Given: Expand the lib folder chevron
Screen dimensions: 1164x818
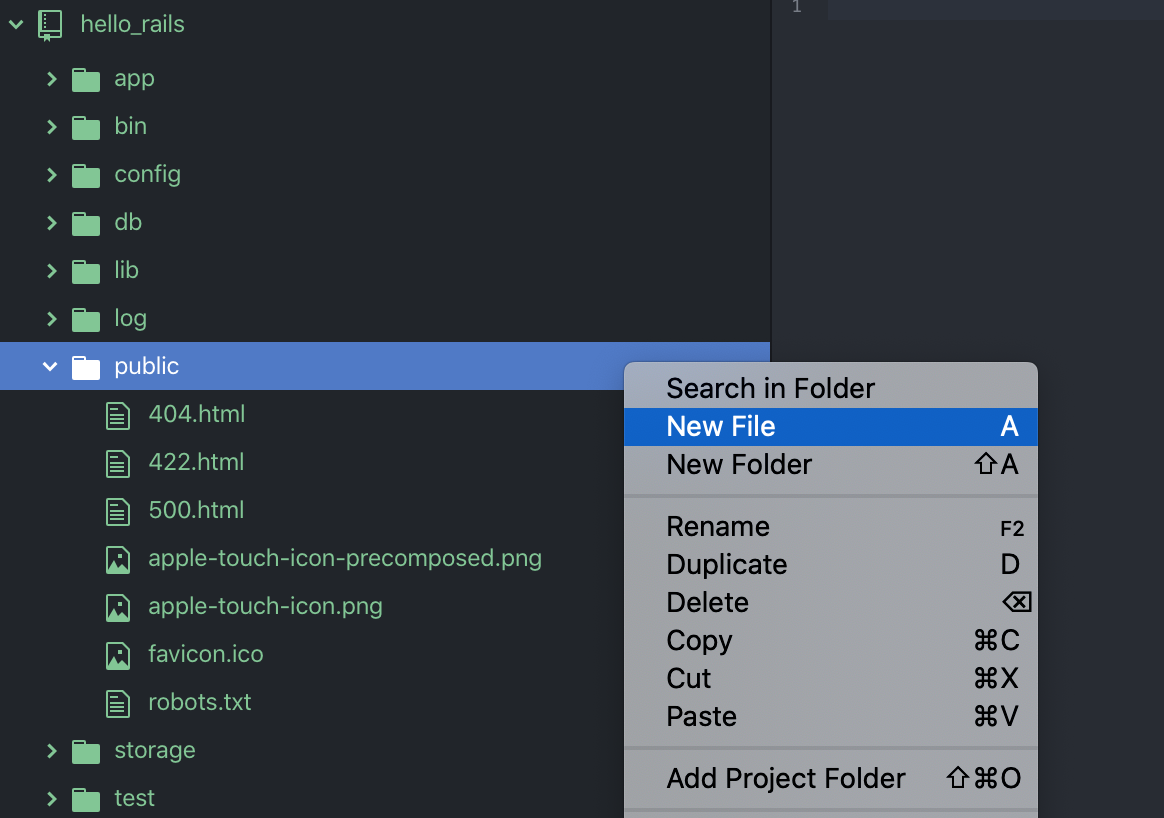Looking at the screenshot, I should [51, 271].
